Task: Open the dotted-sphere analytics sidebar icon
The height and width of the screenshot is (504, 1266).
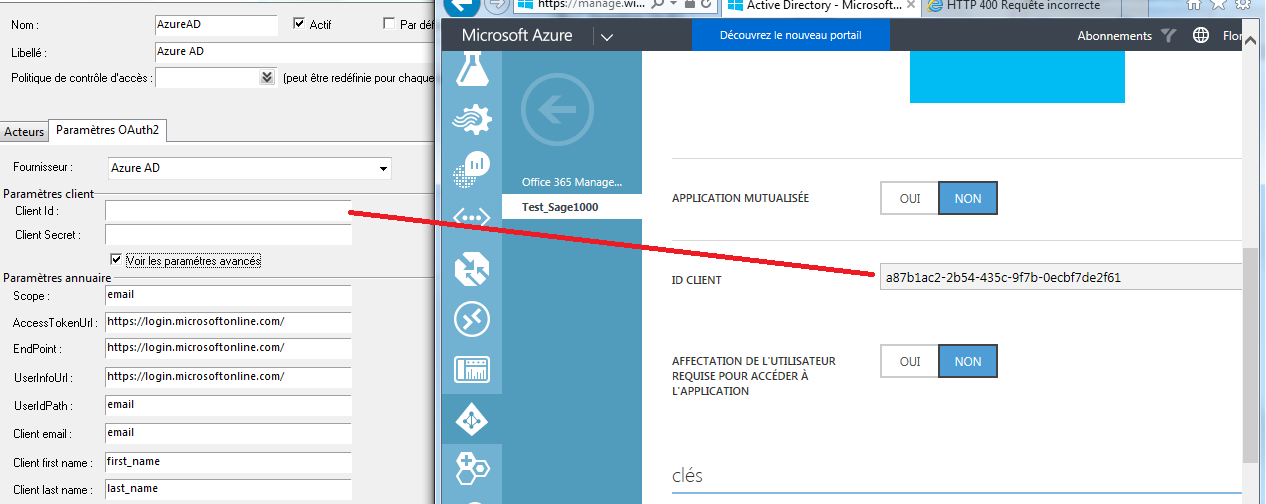Action: pyautogui.click(x=471, y=169)
